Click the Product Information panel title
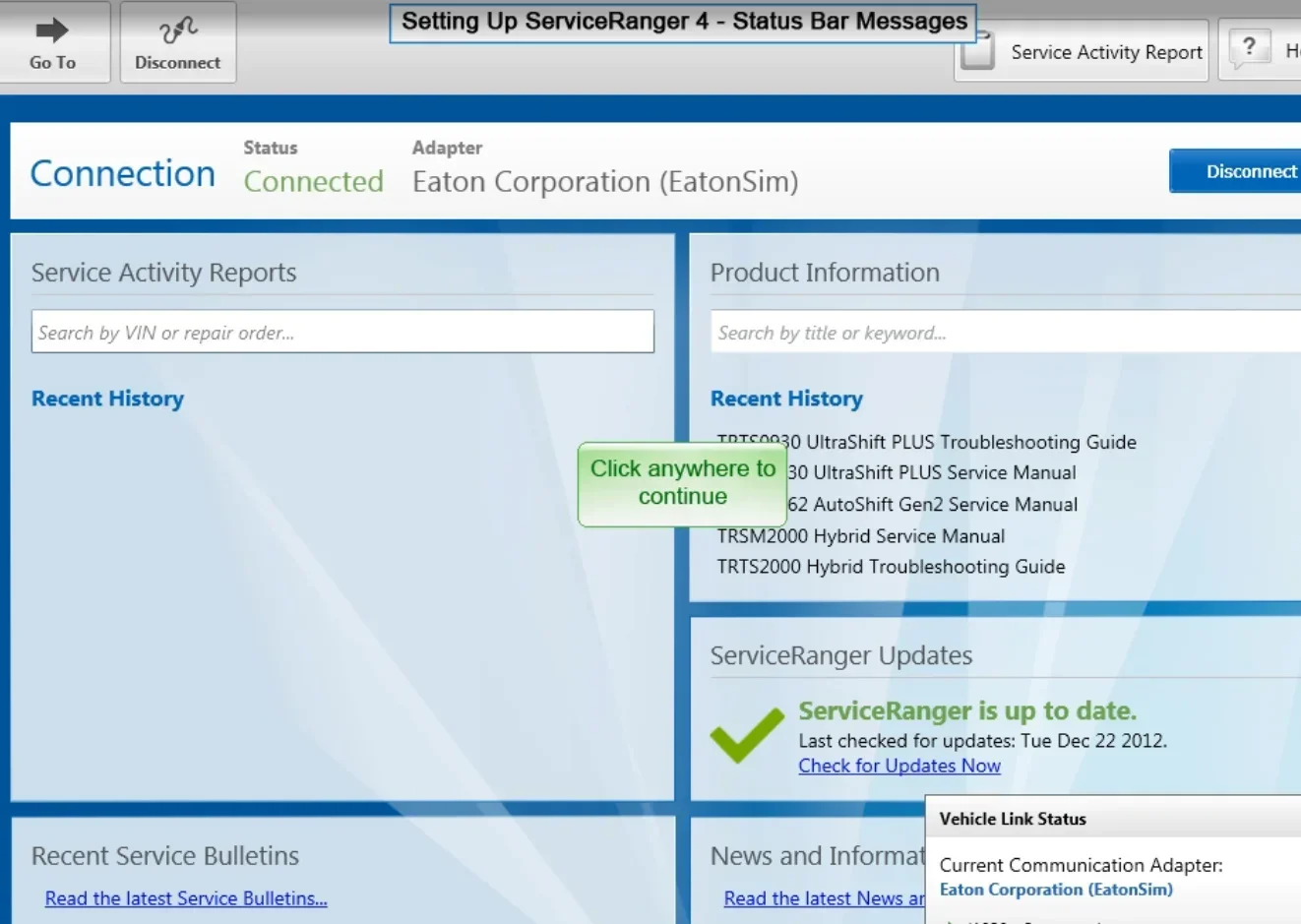1301x924 pixels. click(825, 273)
